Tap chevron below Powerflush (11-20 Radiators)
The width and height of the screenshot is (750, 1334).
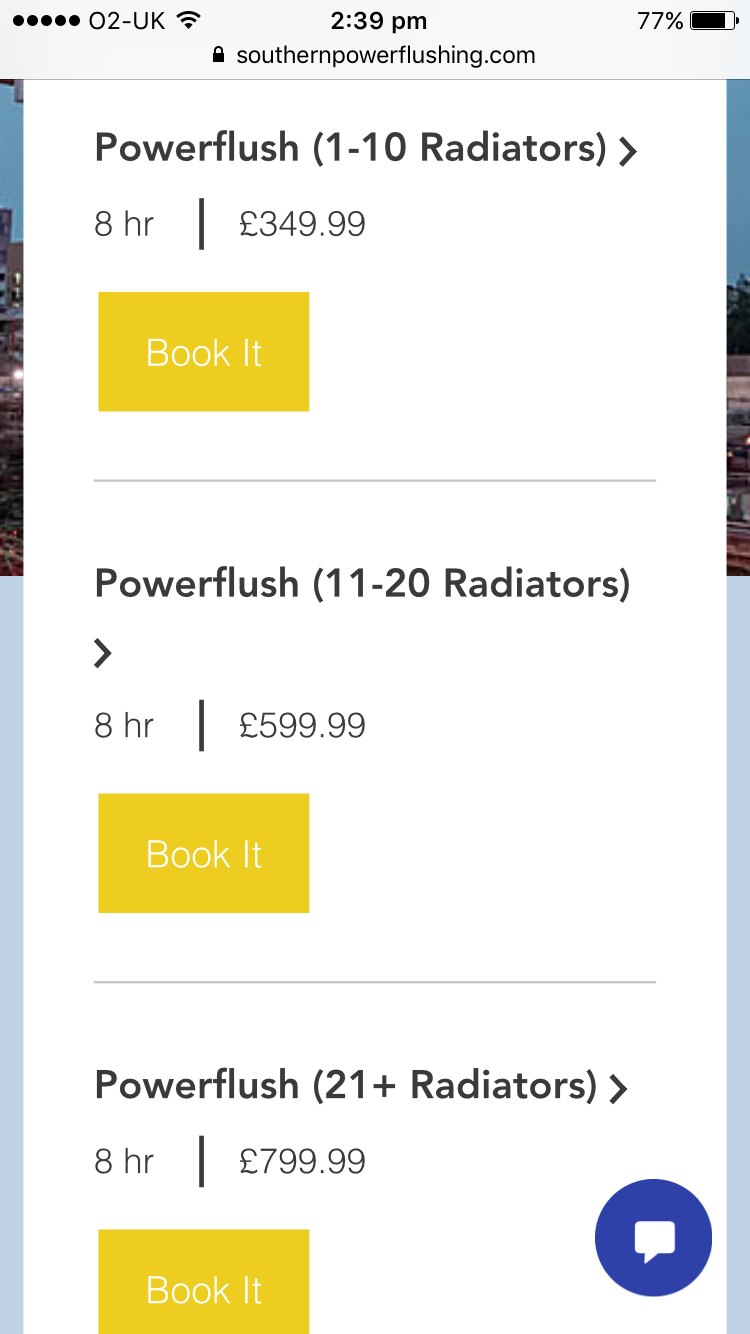[x=103, y=653]
